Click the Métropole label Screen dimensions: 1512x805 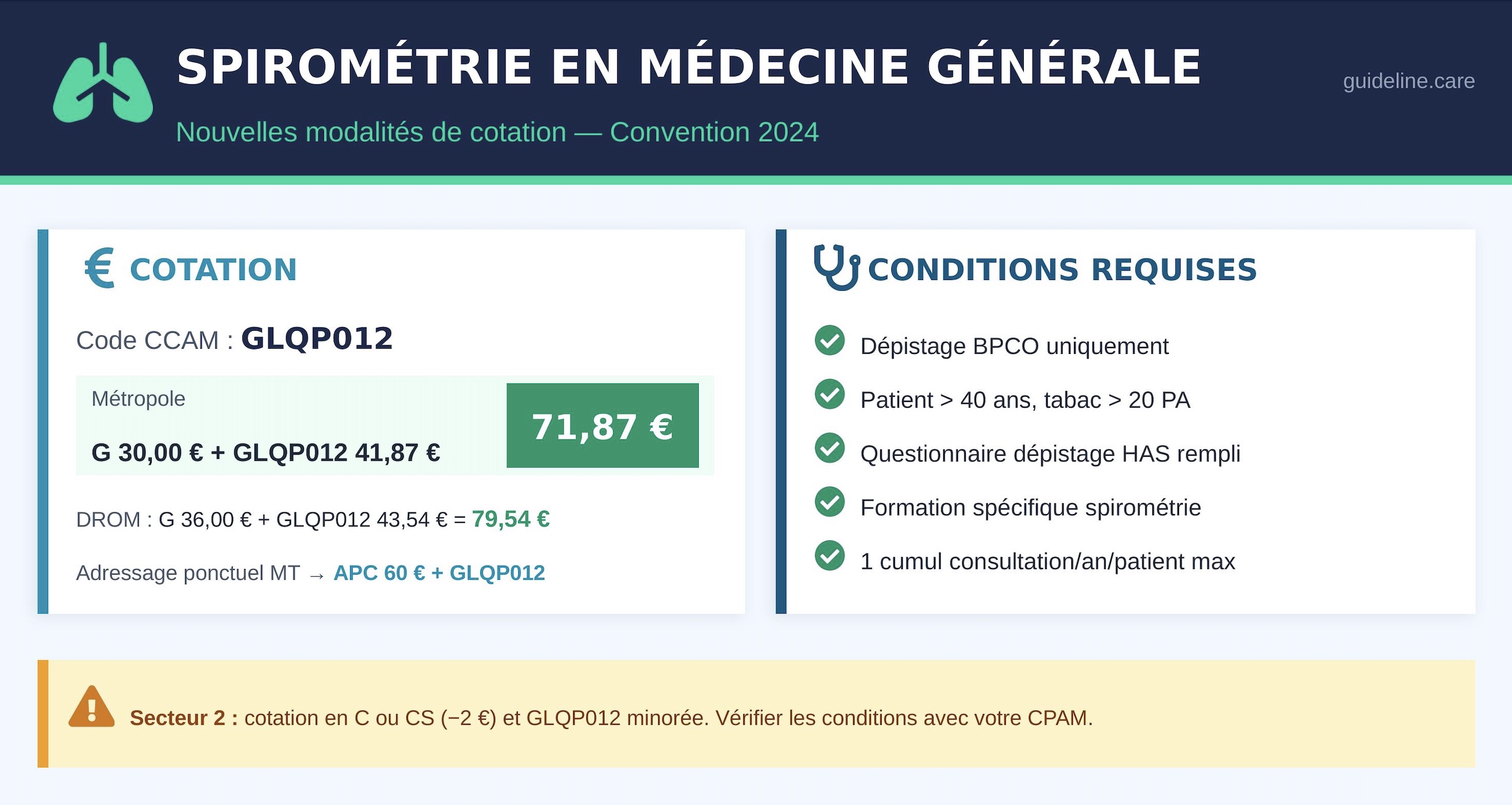pyautogui.click(x=138, y=399)
